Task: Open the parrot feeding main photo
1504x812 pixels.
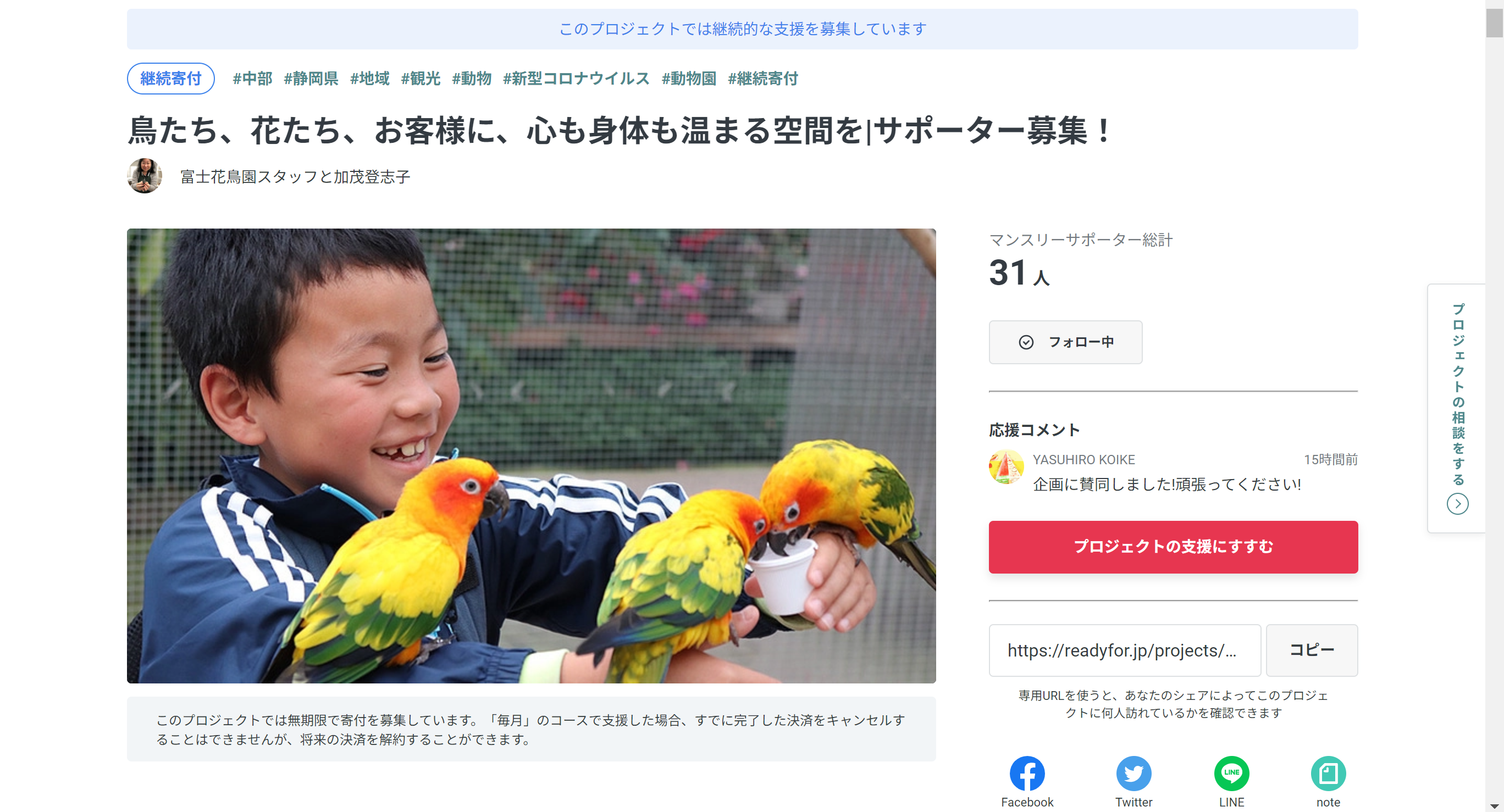Action: pyautogui.click(x=532, y=455)
